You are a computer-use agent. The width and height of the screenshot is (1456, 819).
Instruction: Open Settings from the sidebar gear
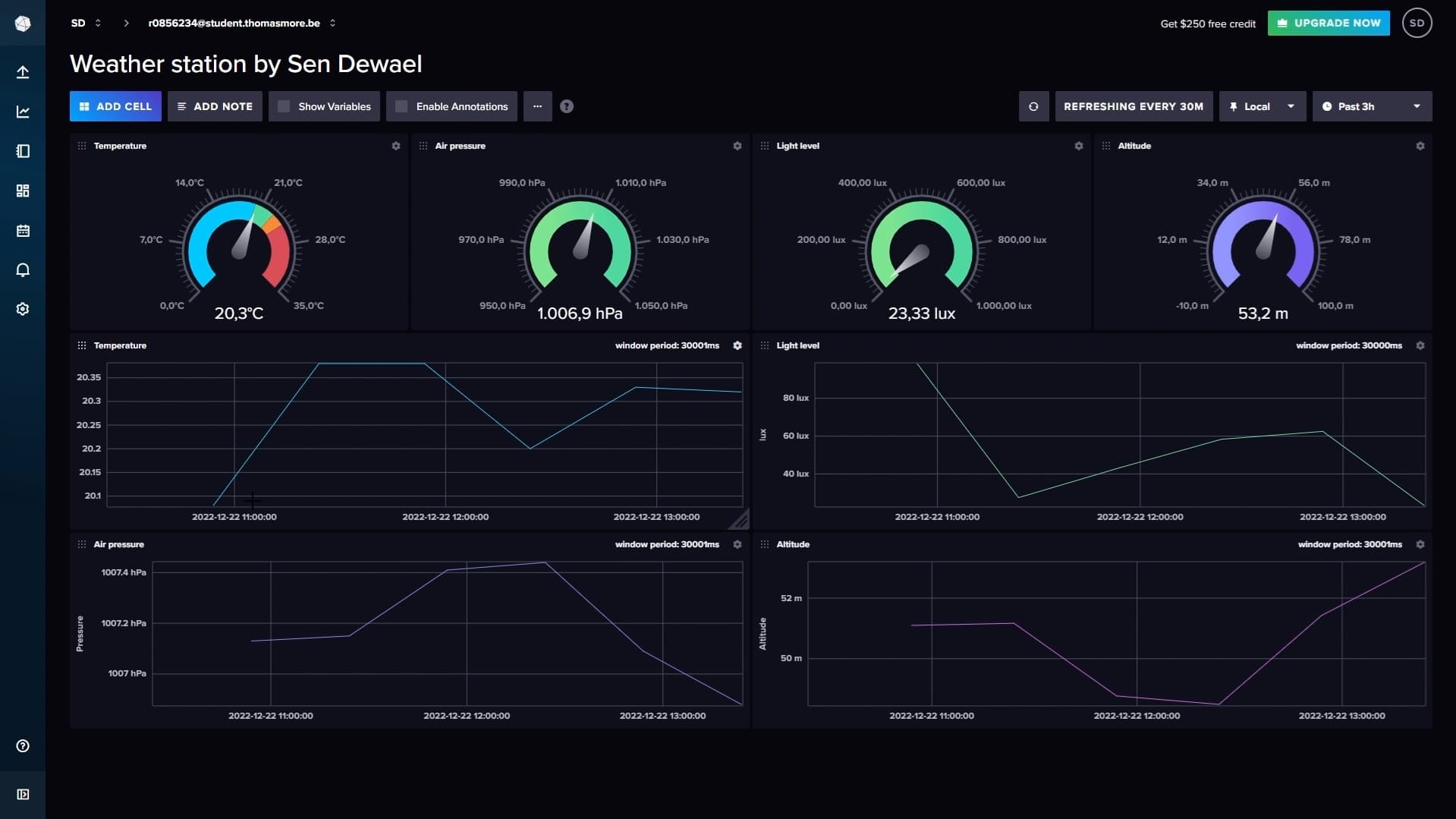(x=23, y=309)
